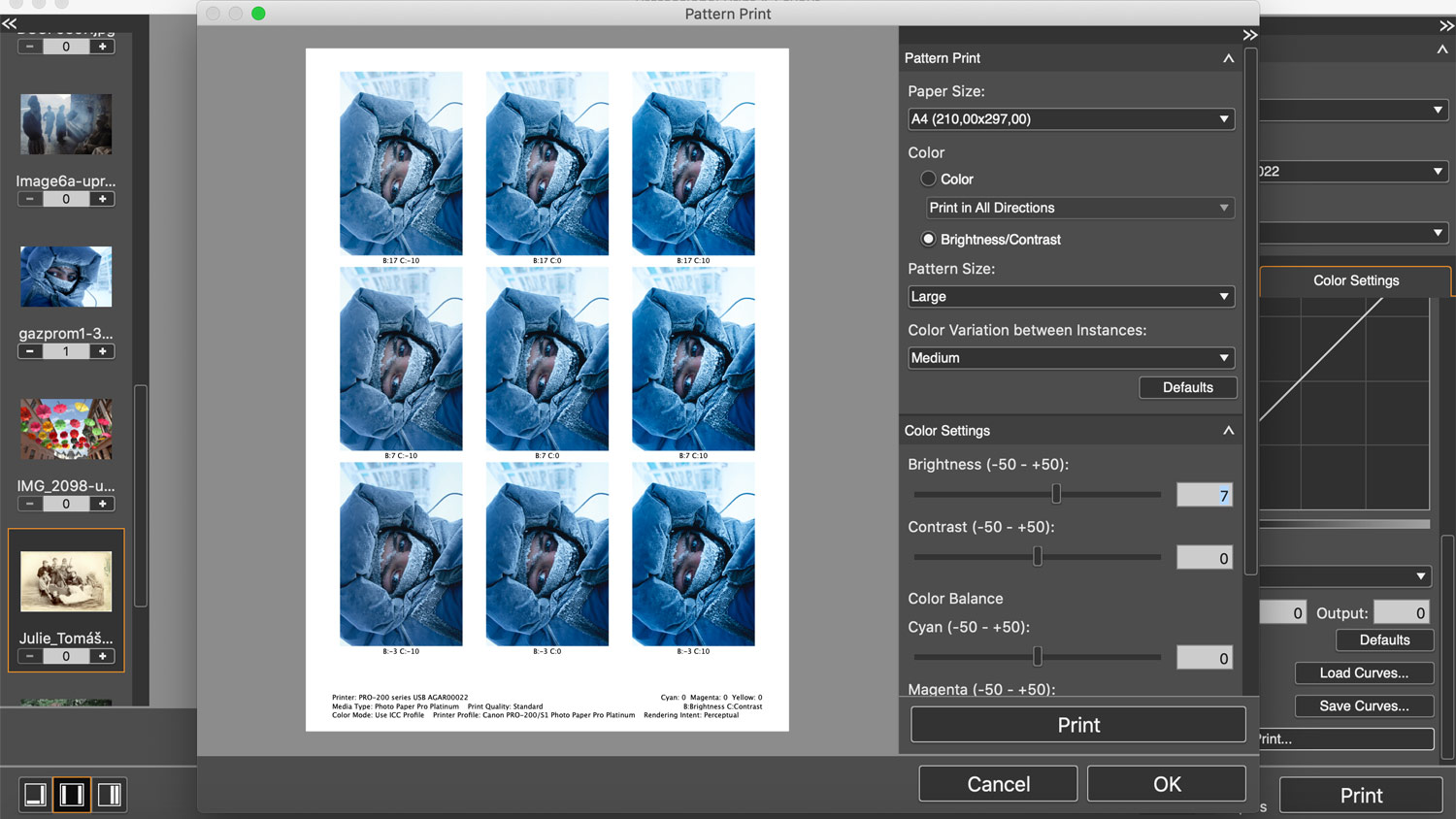1456x819 pixels.
Task: Collapse the Pattern Print section header
Action: (1228, 58)
